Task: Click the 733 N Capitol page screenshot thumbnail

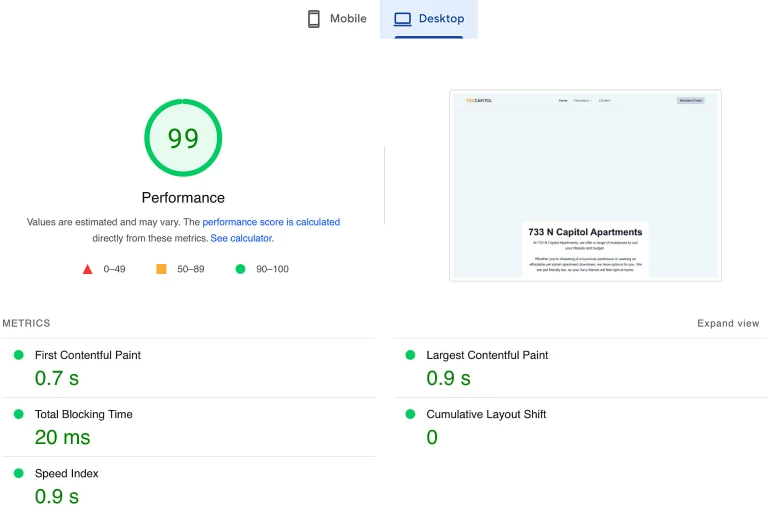Action: (585, 185)
